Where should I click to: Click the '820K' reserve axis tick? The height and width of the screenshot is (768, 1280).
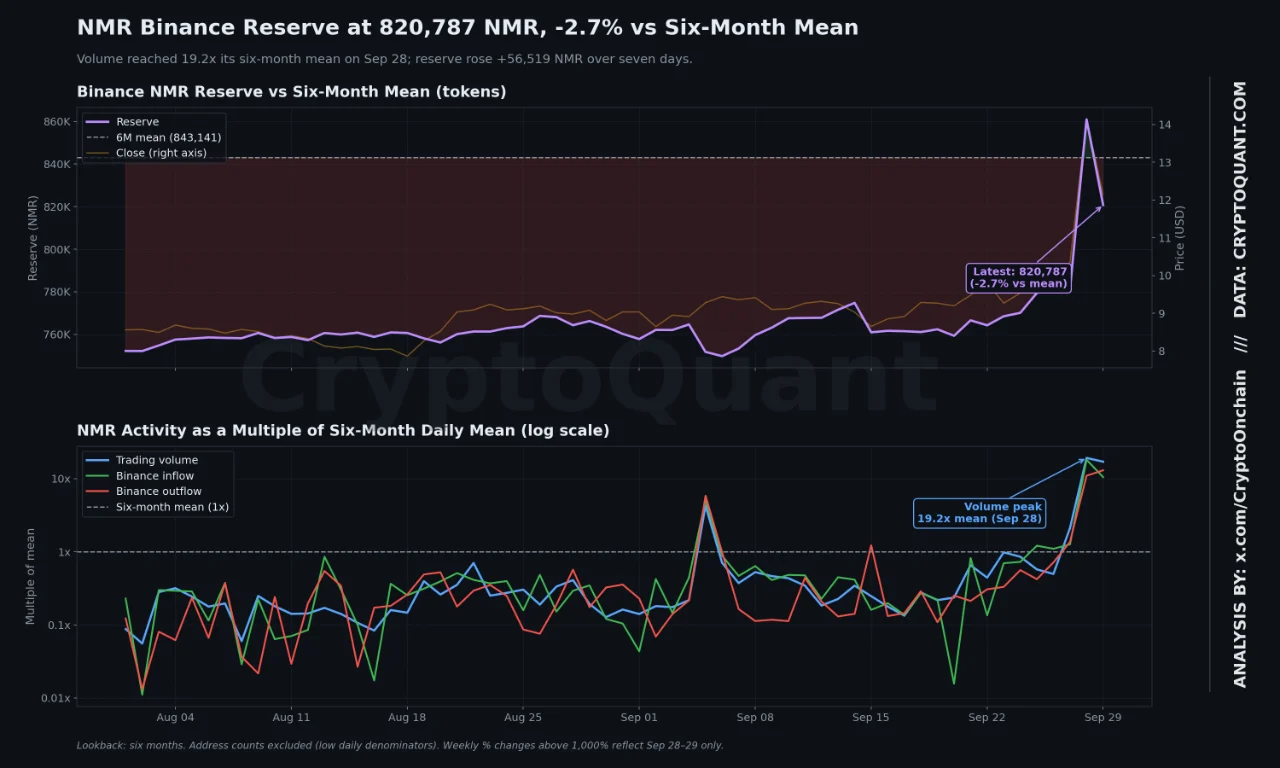pyautogui.click(x=56, y=207)
